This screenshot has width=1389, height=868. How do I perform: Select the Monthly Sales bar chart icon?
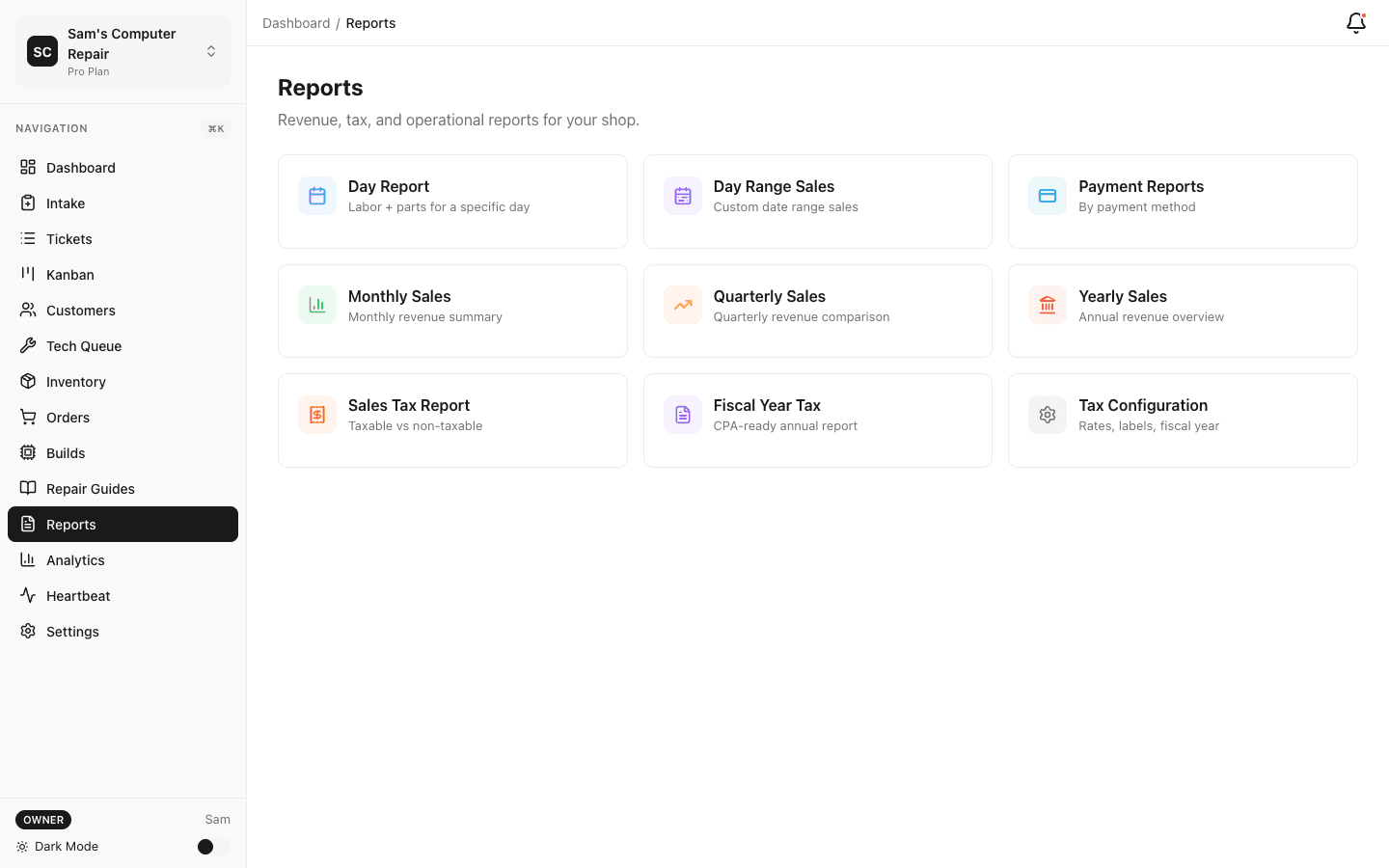[x=316, y=304]
